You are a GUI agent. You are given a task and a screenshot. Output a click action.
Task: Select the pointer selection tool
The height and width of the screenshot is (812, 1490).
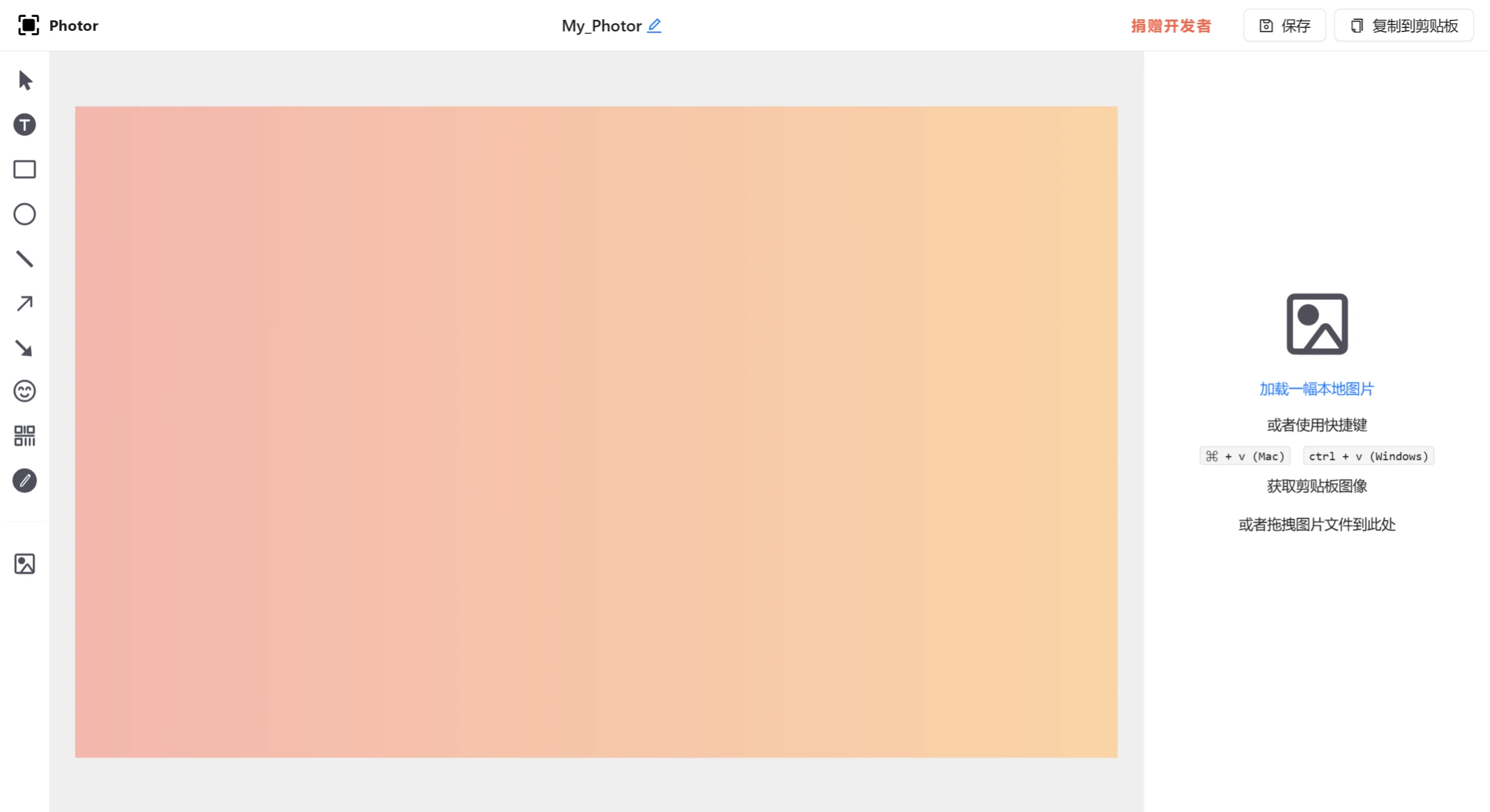point(25,80)
